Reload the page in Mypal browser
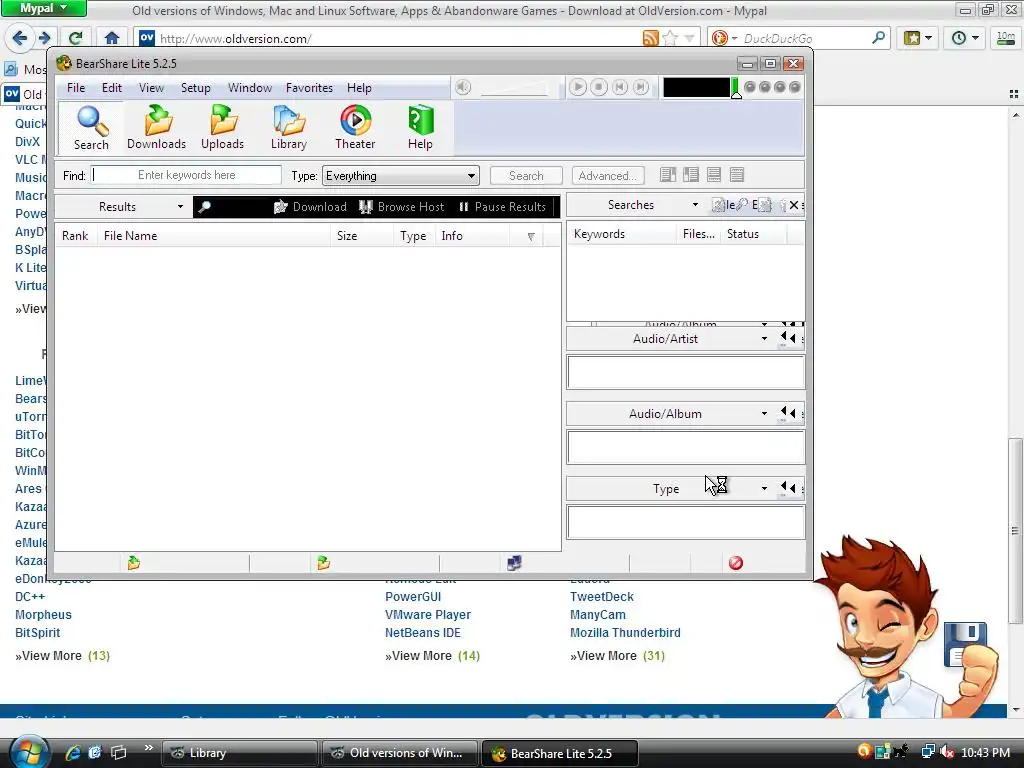Viewport: 1024px width, 768px height. (x=76, y=38)
